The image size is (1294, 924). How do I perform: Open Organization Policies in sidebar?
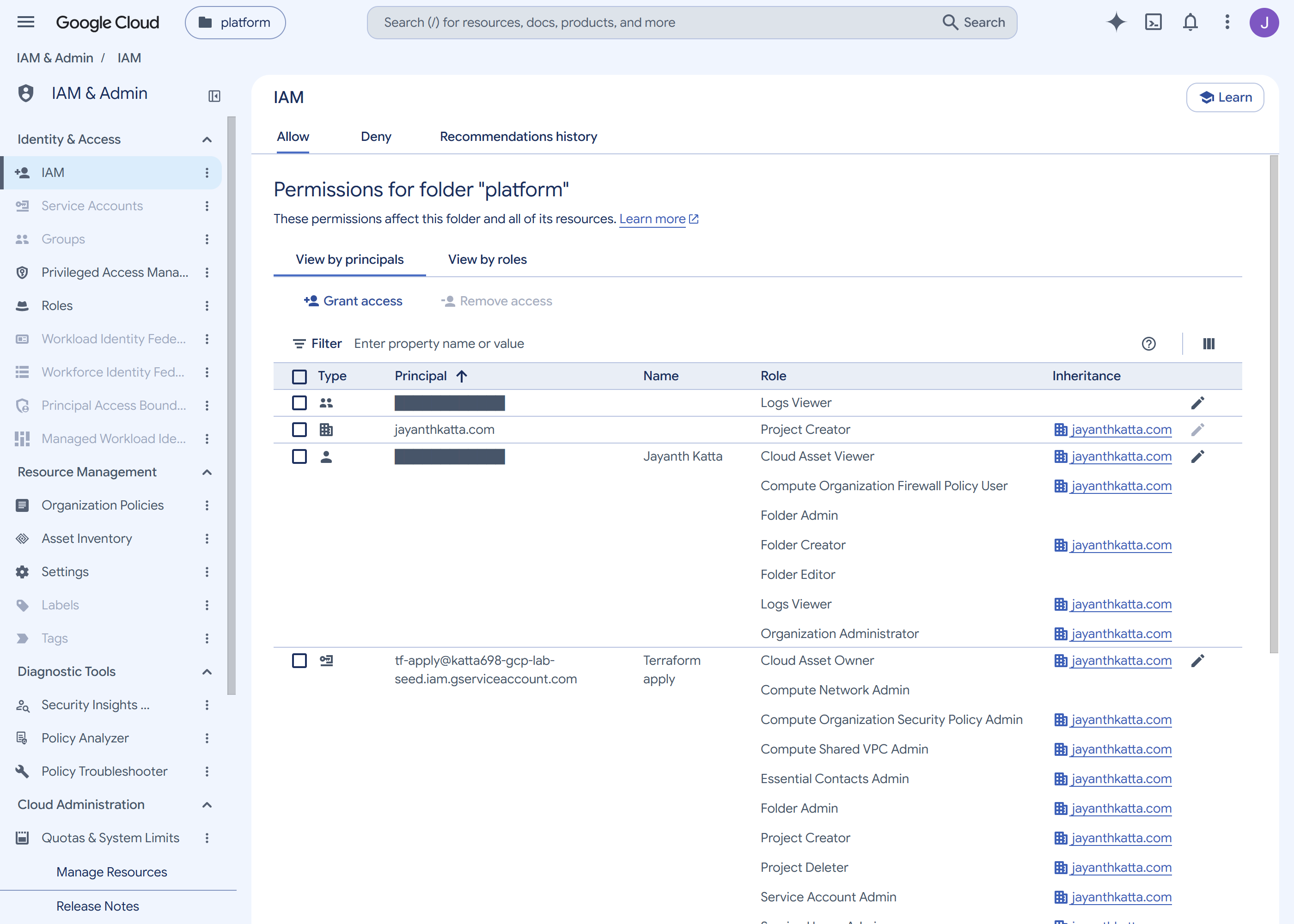click(103, 505)
